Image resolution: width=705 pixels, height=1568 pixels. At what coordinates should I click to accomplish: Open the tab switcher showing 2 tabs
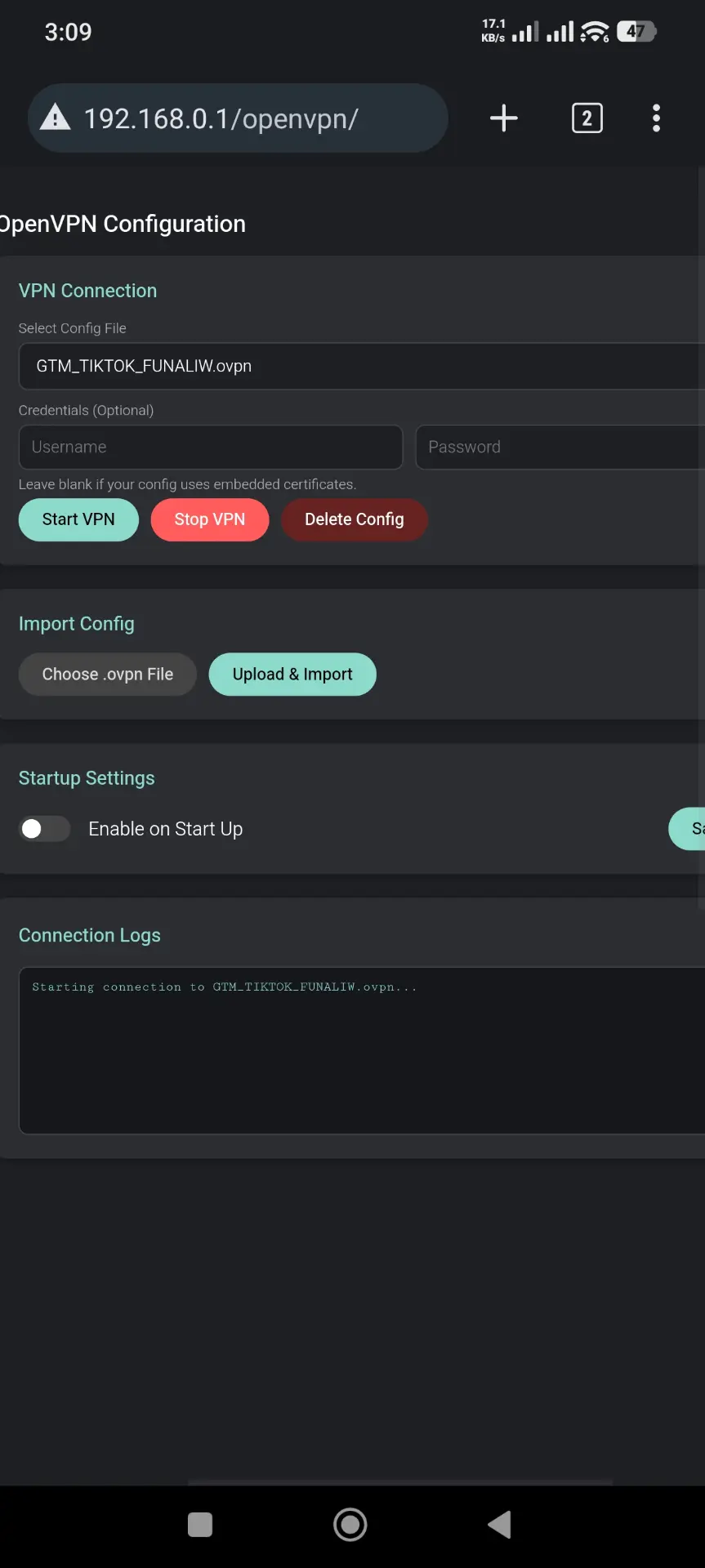point(587,118)
